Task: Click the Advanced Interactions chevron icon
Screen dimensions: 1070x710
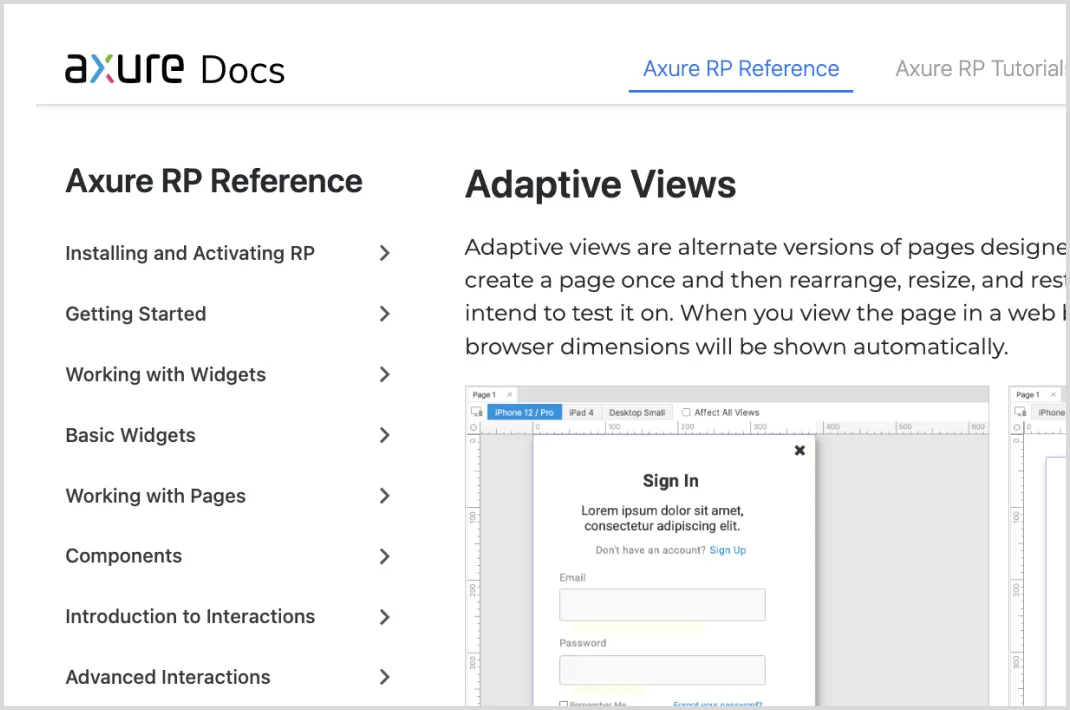Action: (384, 678)
